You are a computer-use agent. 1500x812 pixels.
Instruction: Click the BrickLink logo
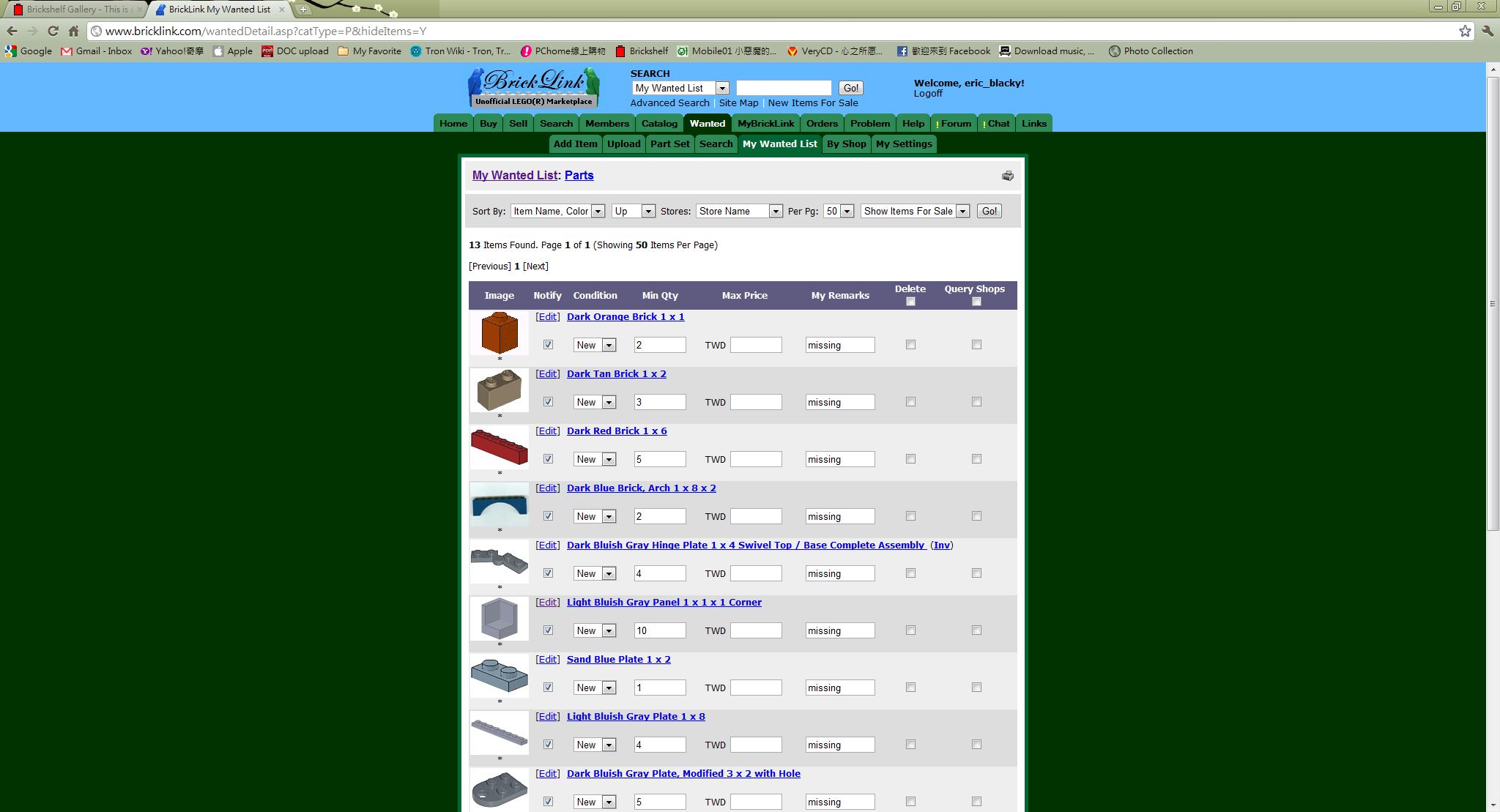tap(534, 88)
